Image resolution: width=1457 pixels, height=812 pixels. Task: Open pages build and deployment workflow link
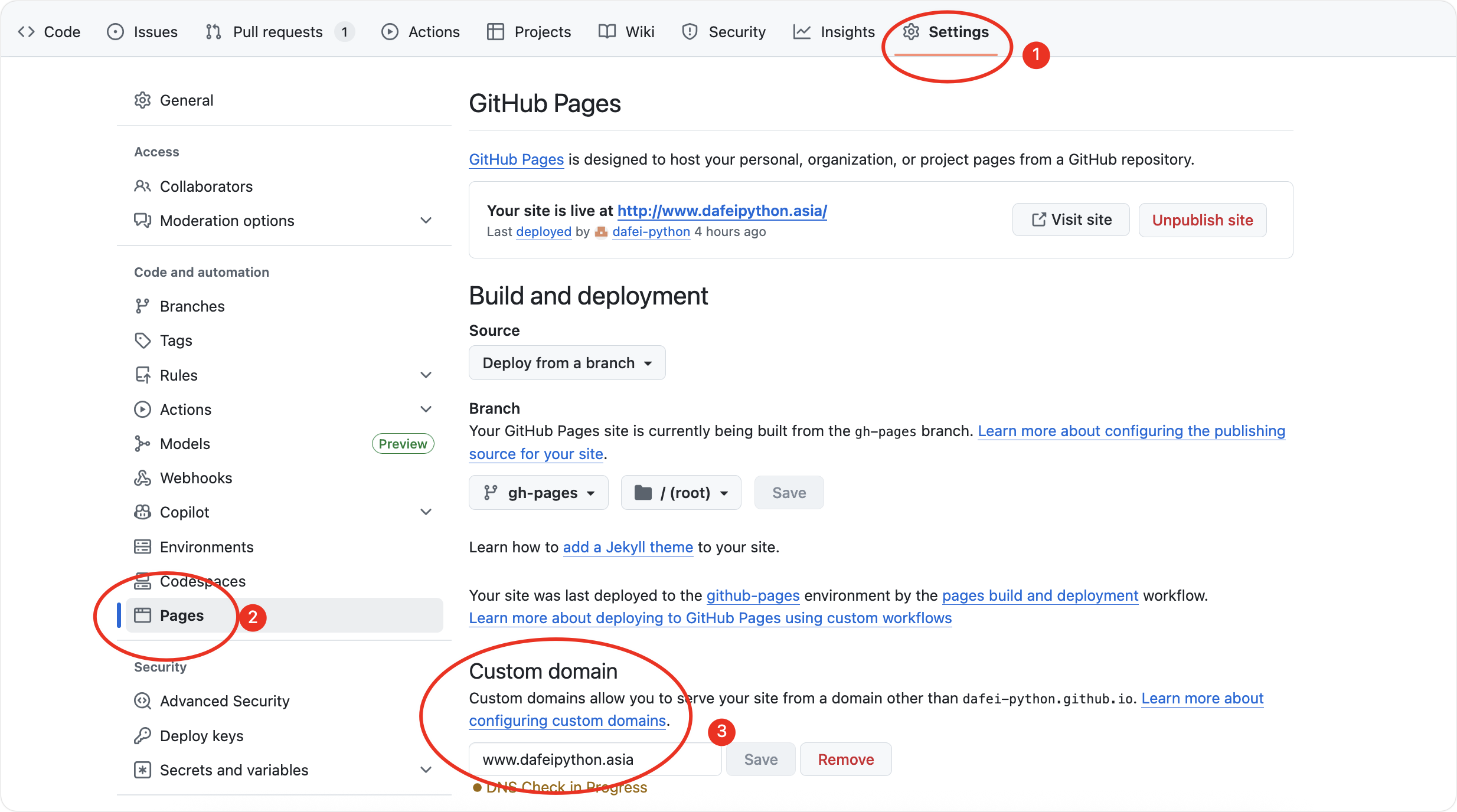[x=1040, y=595]
